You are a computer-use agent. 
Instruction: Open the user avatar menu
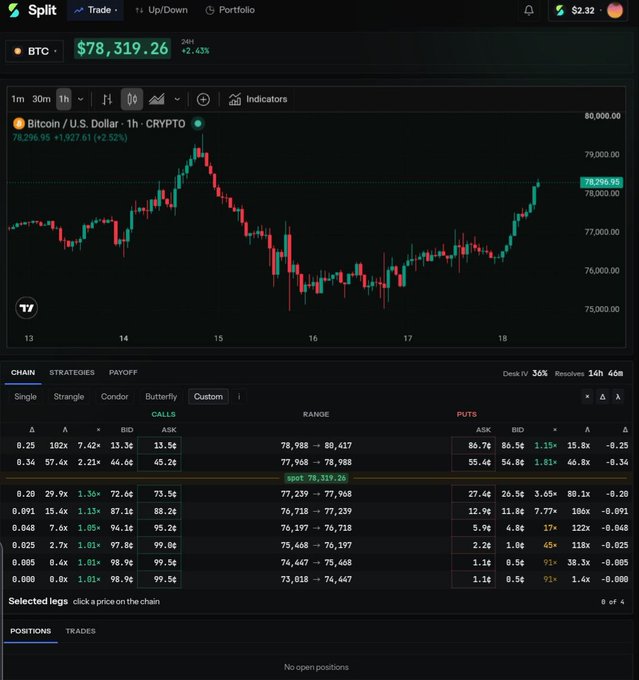614,10
